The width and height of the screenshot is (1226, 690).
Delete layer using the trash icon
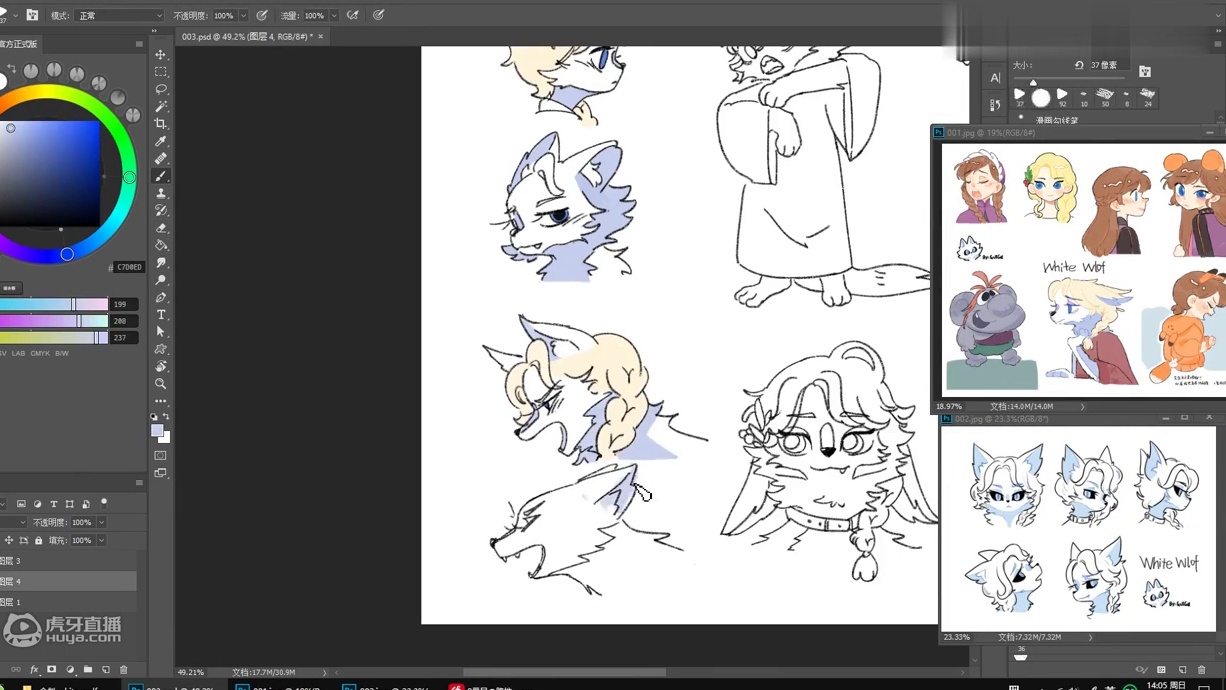(124, 670)
